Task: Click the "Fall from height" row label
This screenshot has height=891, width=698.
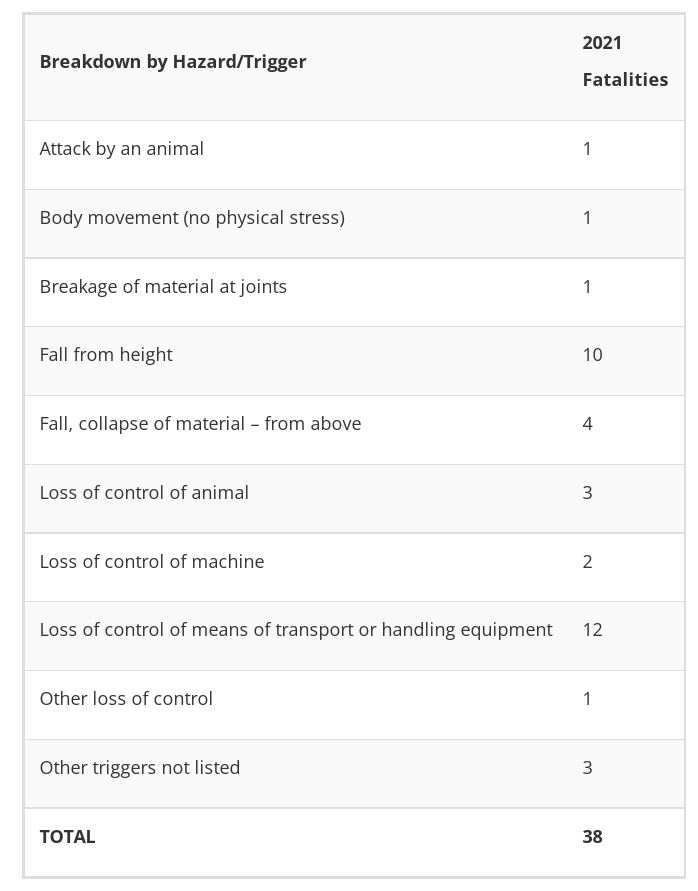Action: coord(106,355)
